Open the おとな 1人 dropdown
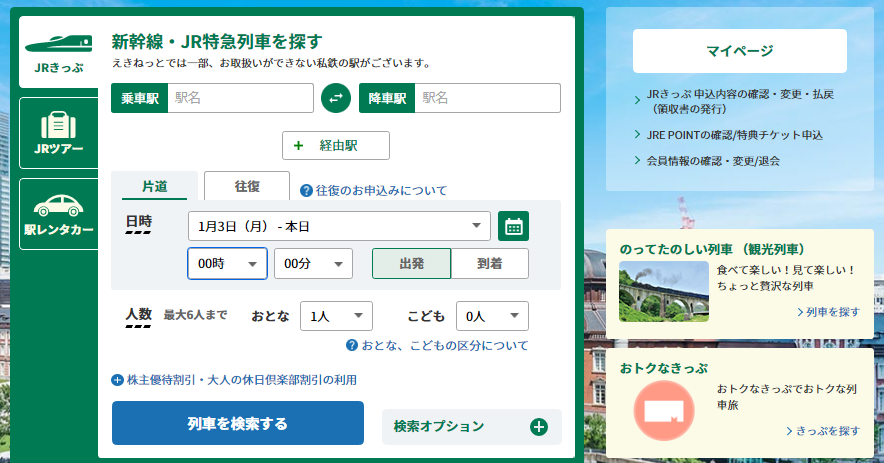The width and height of the screenshot is (884, 463). tap(337, 316)
